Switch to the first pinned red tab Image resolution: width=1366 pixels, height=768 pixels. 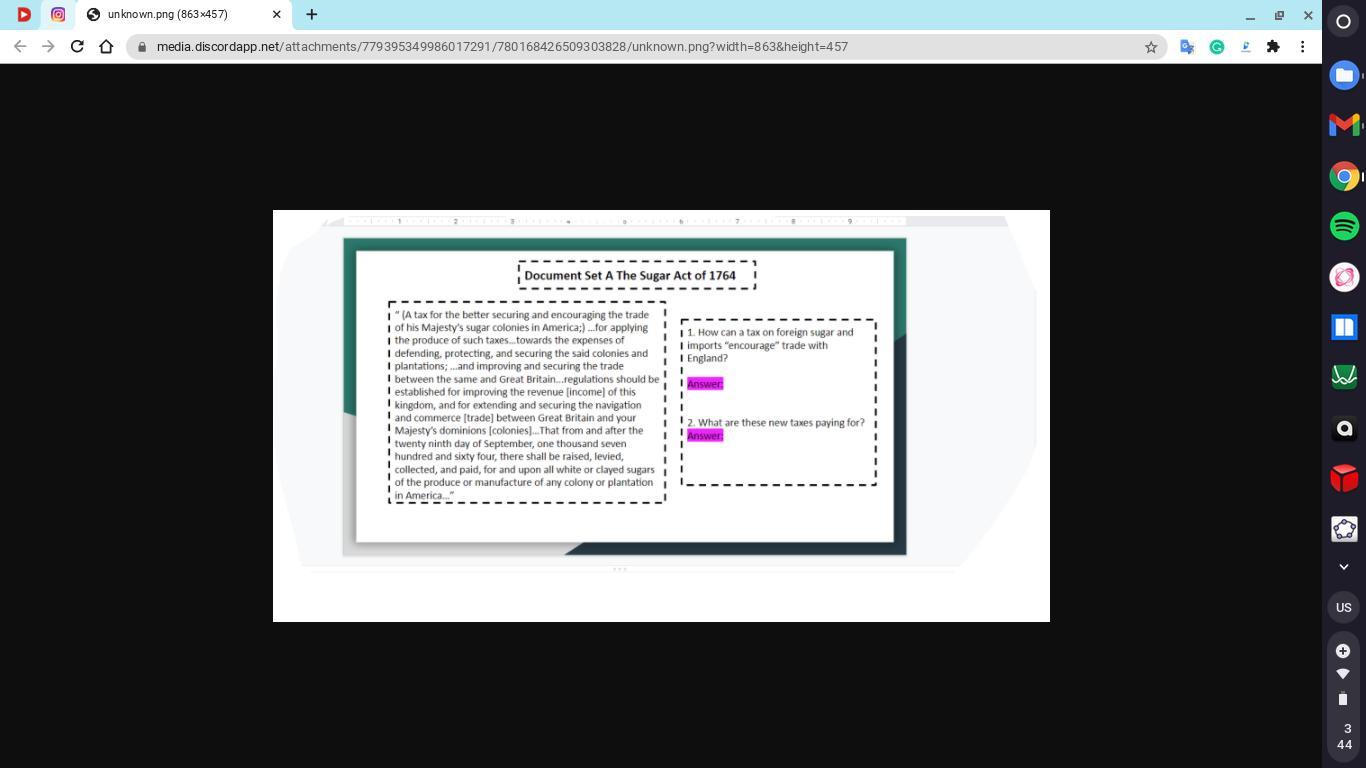(24, 14)
